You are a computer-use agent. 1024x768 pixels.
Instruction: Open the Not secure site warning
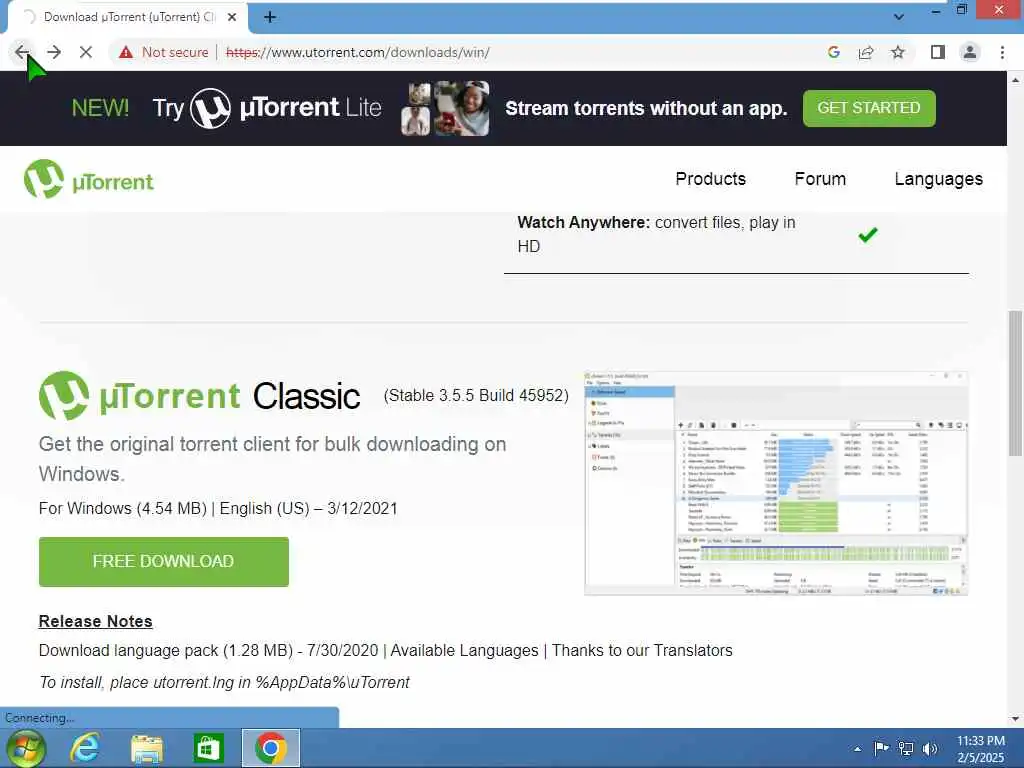pos(164,52)
